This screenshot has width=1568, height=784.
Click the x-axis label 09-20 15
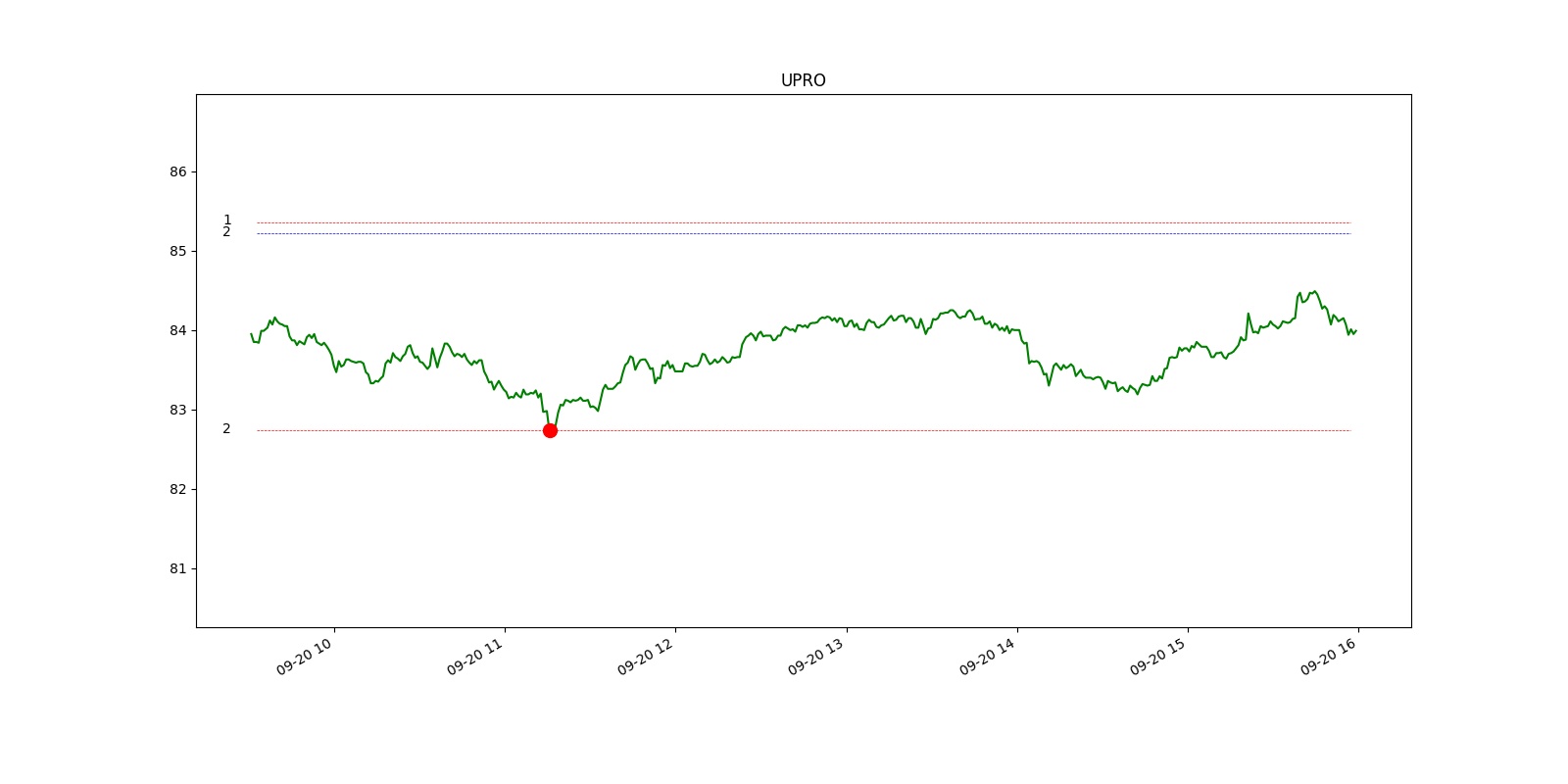1158,657
